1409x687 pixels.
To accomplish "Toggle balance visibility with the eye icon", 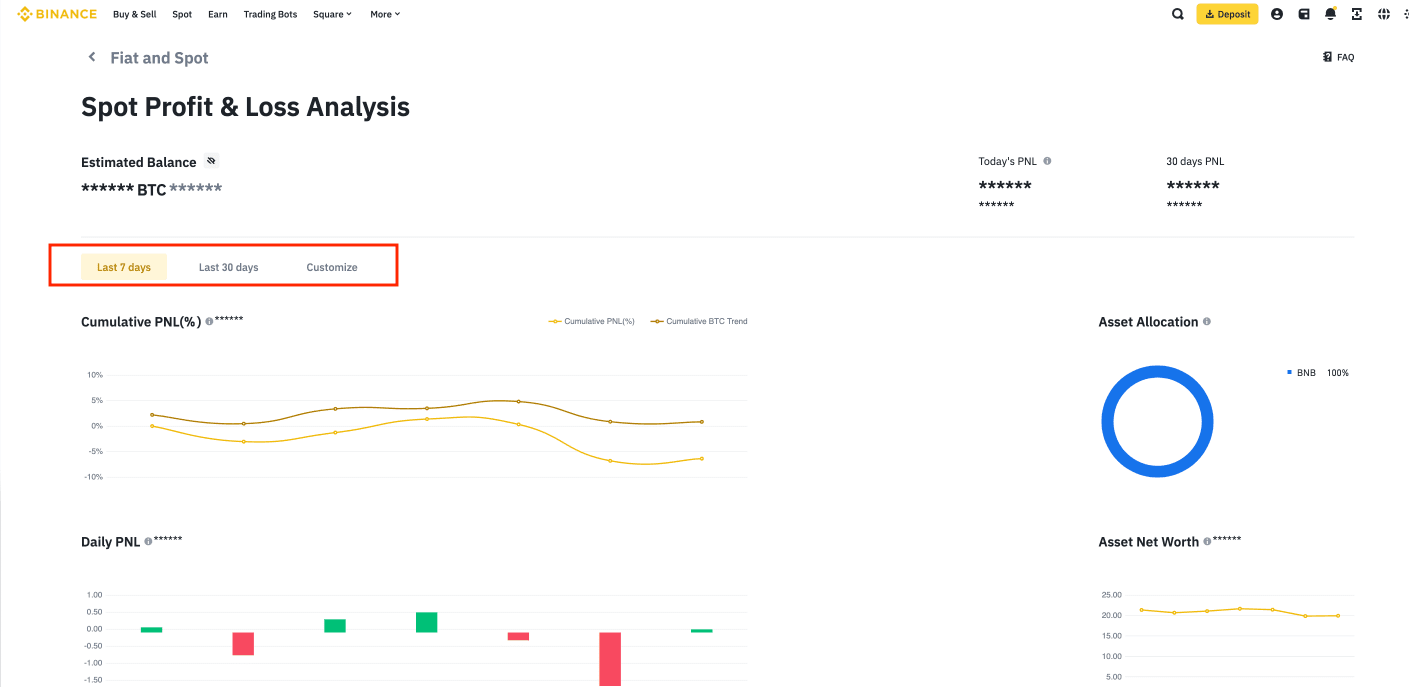I will point(211,160).
